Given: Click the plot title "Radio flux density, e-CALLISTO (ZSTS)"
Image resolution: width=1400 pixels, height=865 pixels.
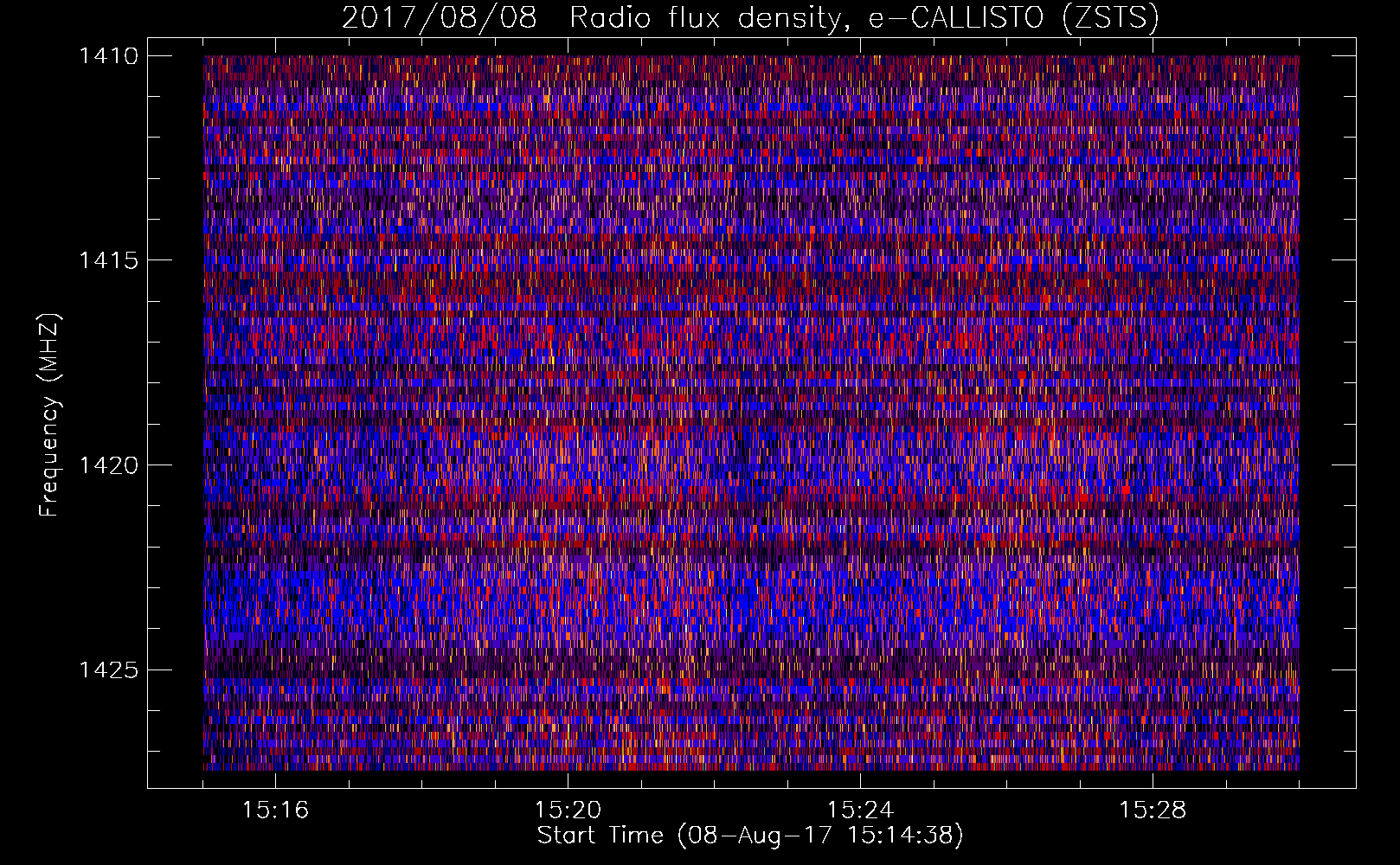Looking at the screenshot, I should pos(864,17).
